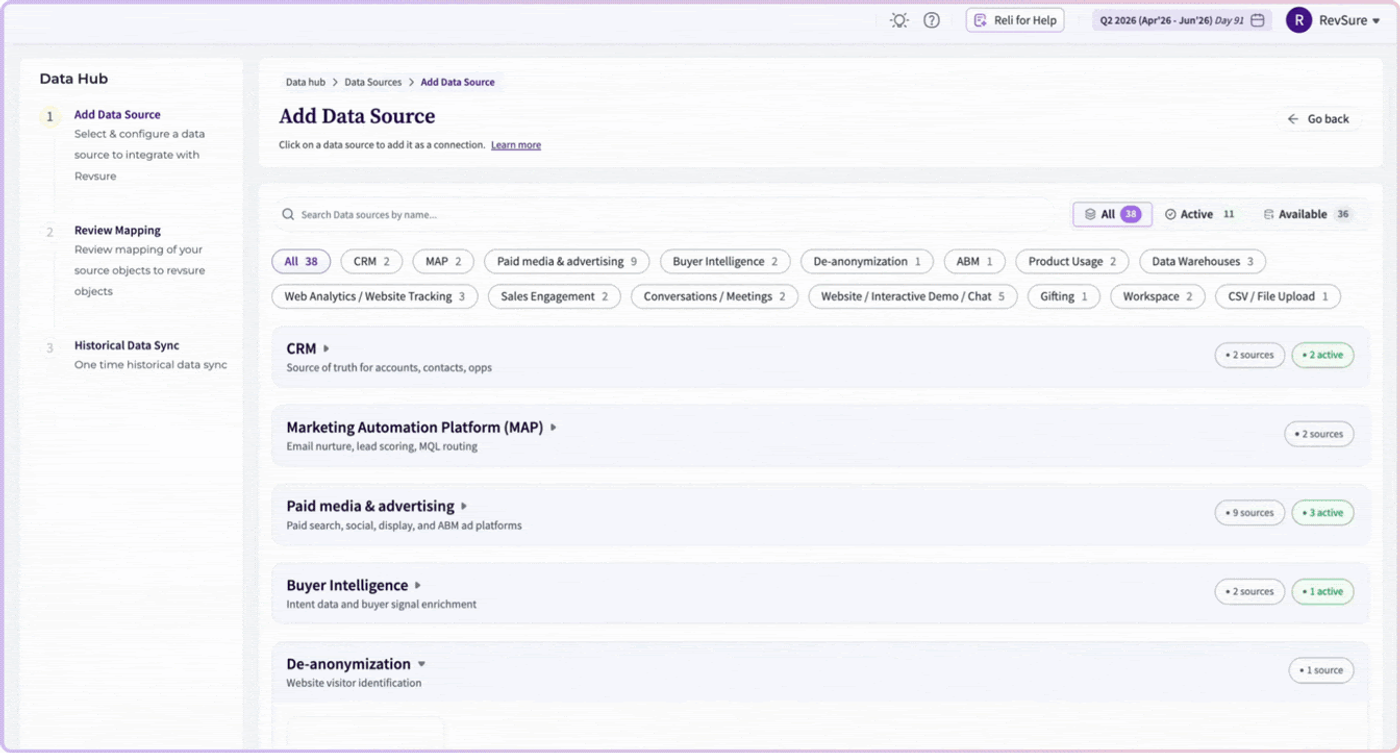Select the CRM 2 category chip
Viewport: 1400px width, 753px height.
pos(372,261)
